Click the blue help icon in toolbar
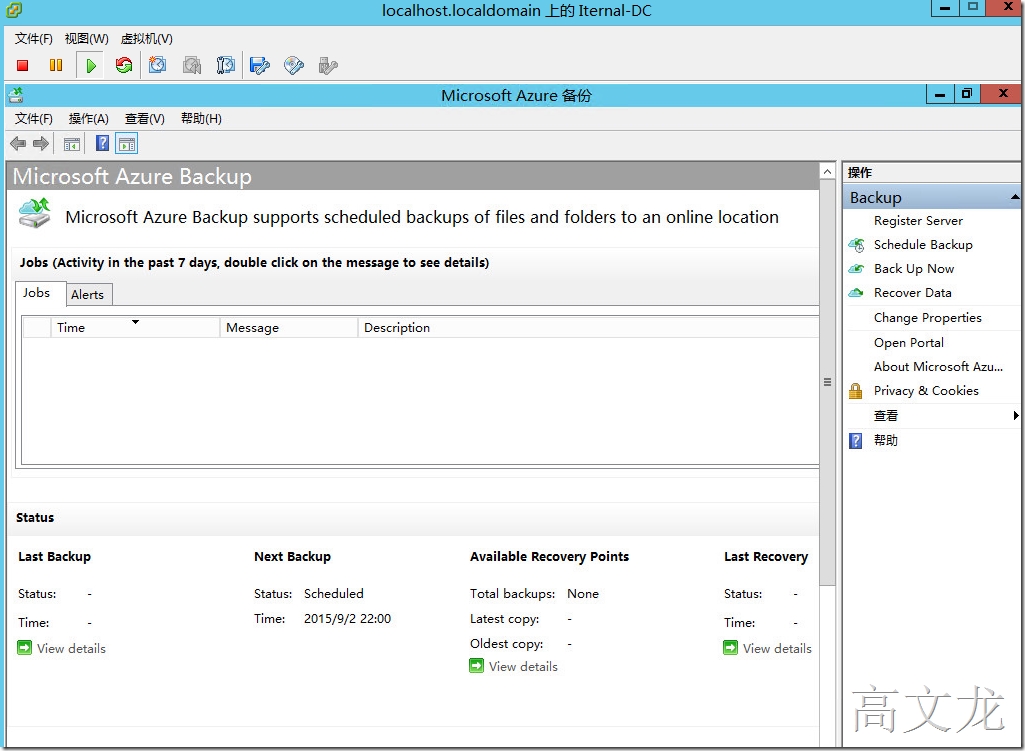This screenshot has height=751, width=1025. click(x=103, y=143)
